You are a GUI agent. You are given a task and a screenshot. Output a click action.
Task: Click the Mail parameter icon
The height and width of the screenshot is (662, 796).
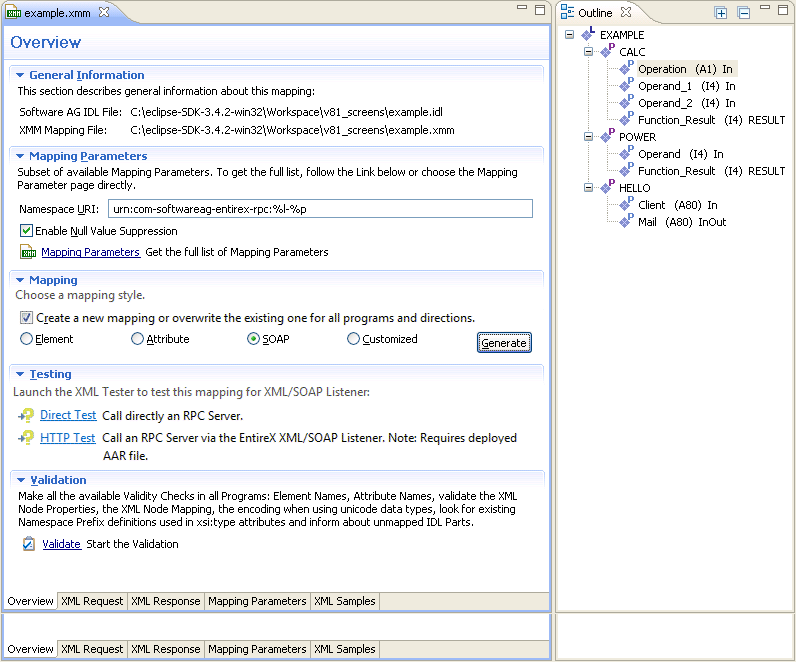click(x=626, y=221)
